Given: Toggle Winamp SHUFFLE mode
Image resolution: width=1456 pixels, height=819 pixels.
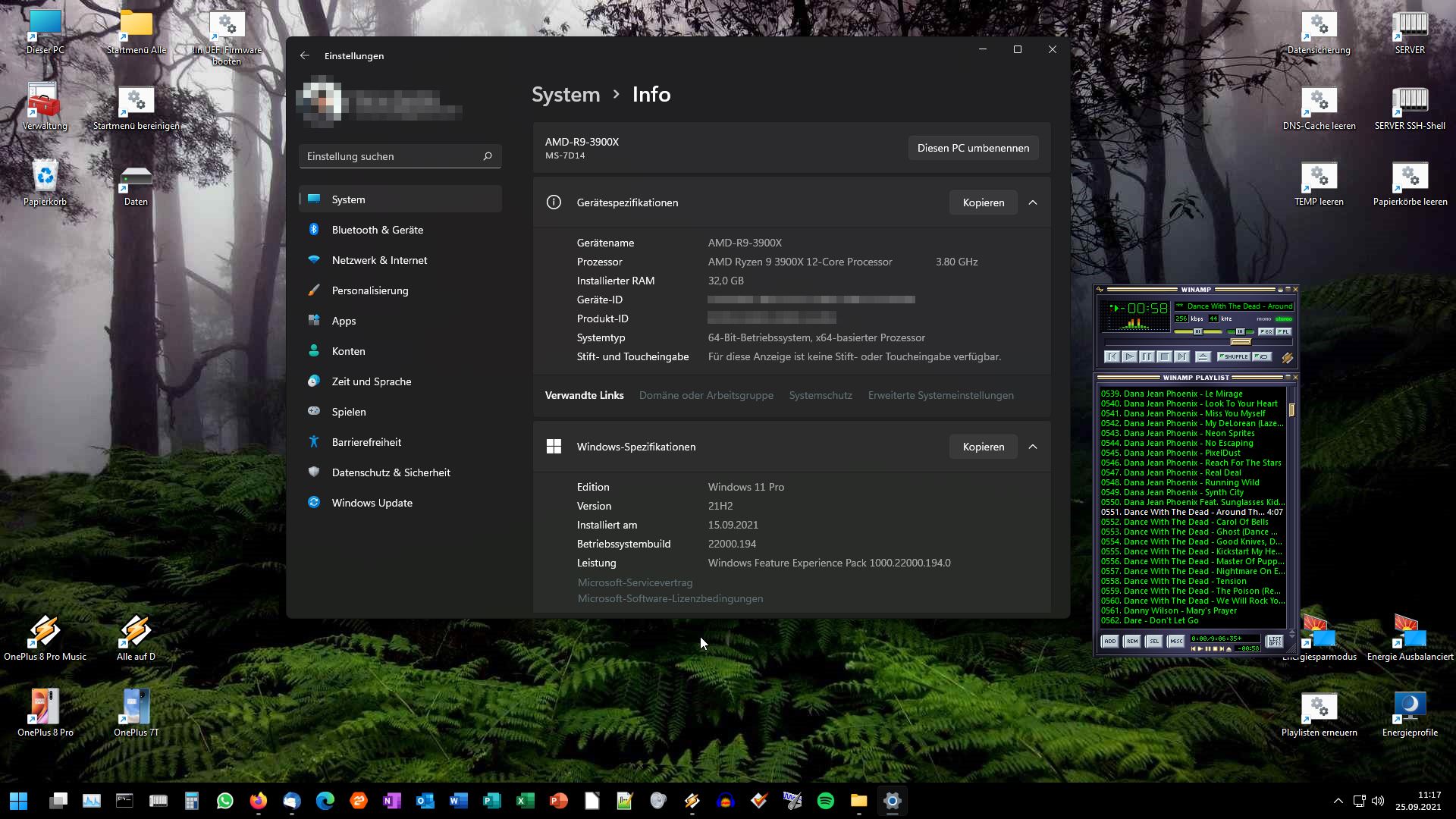Looking at the screenshot, I should [x=1234, y=356].
